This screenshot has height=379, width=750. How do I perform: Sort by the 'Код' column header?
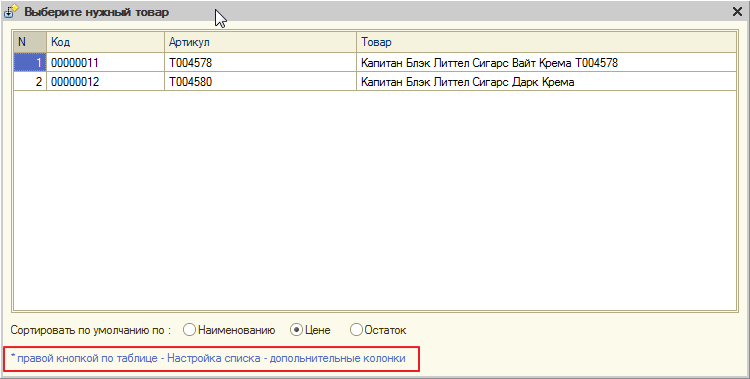point(106,42)
